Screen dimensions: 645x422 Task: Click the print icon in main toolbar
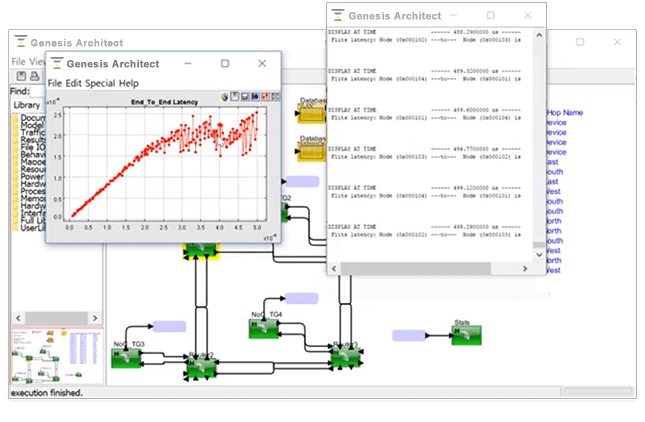(35, 76)
